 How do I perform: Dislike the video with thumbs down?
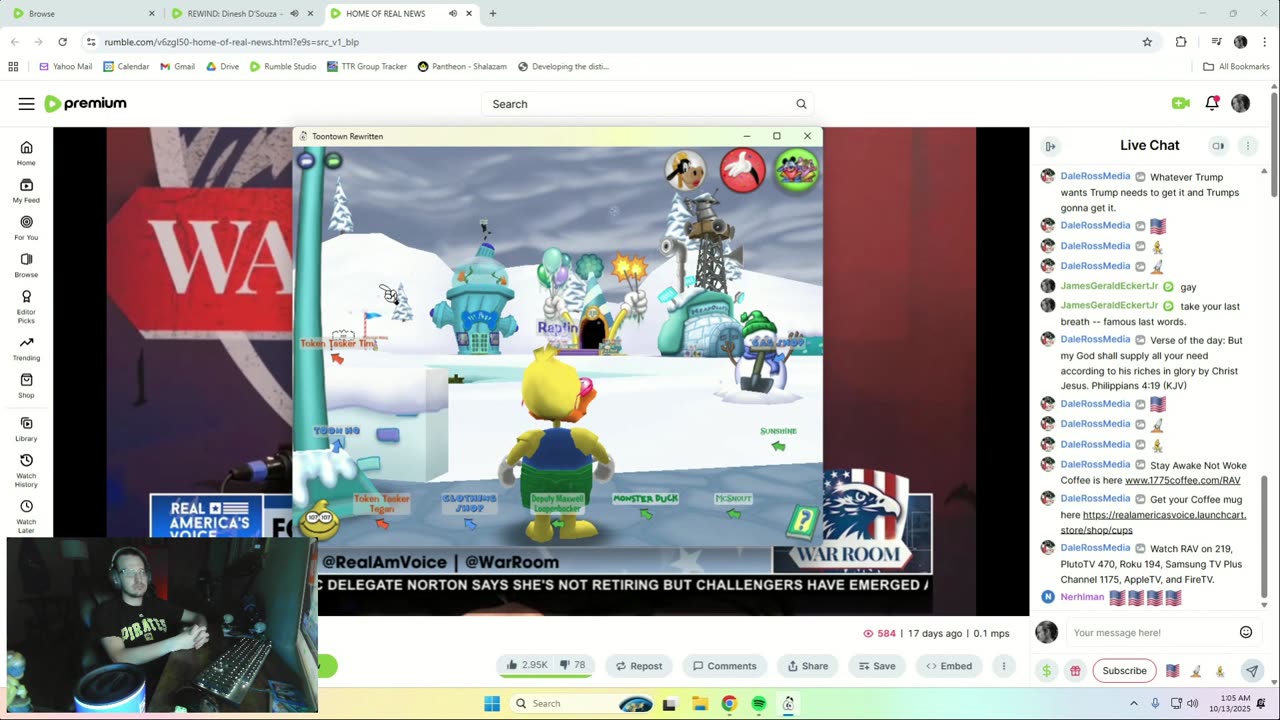pos(573,665)
